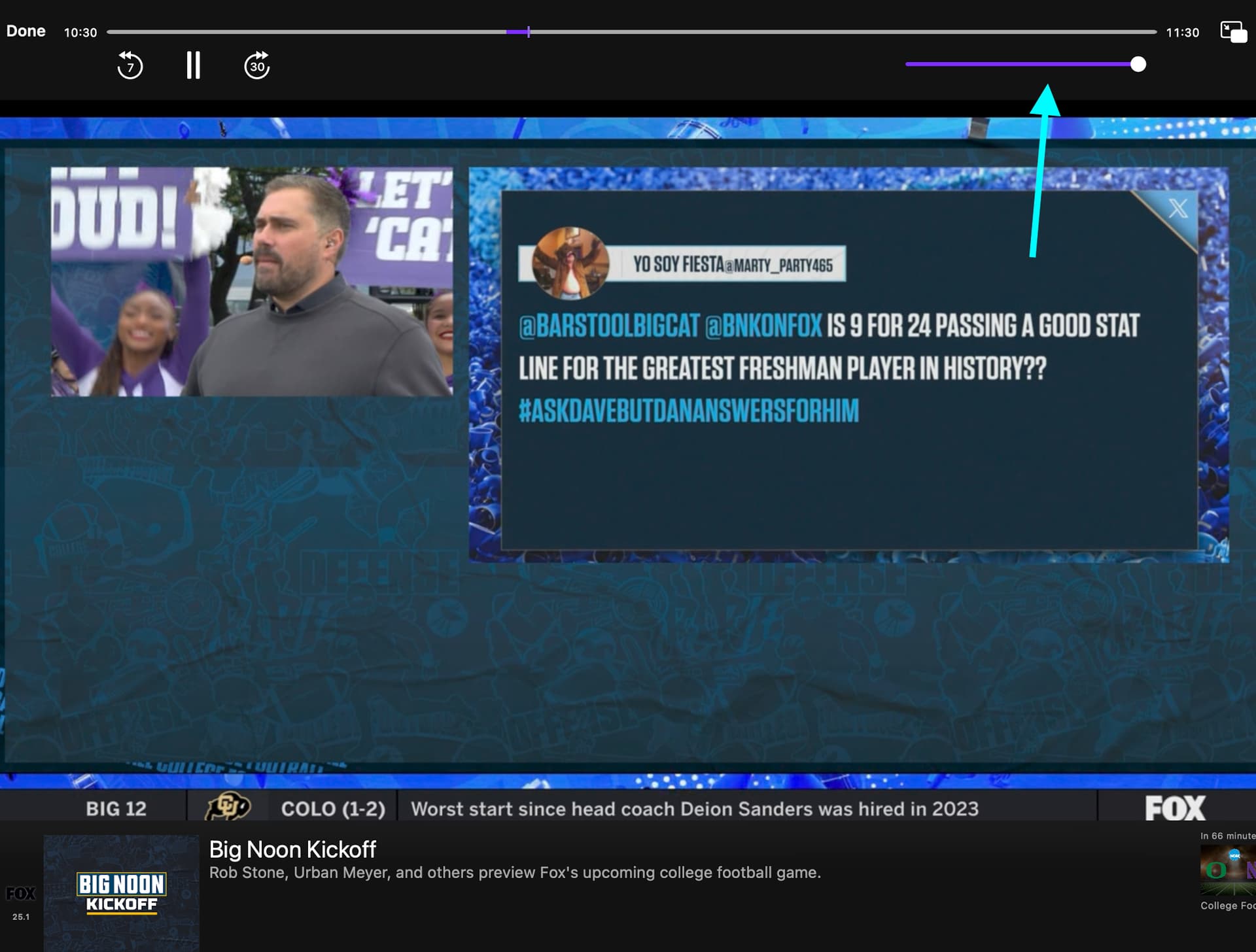Image resolution: width=1256 pixels, height=952 pixels.
Task: Skip forward 30 seconds
Action: [x=257, y=65]
